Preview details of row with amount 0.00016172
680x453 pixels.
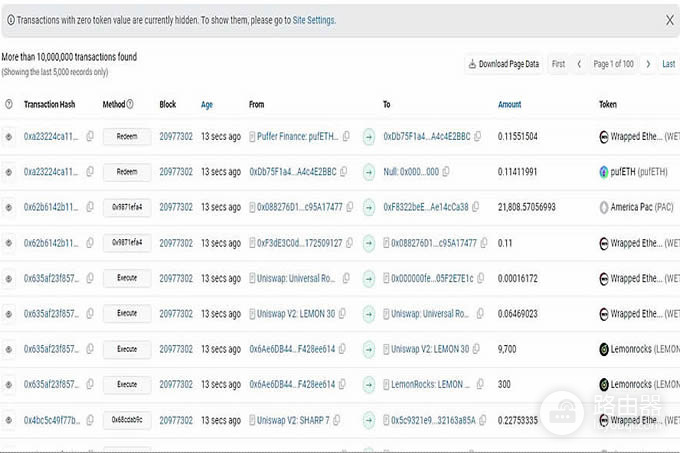(9, 279)
